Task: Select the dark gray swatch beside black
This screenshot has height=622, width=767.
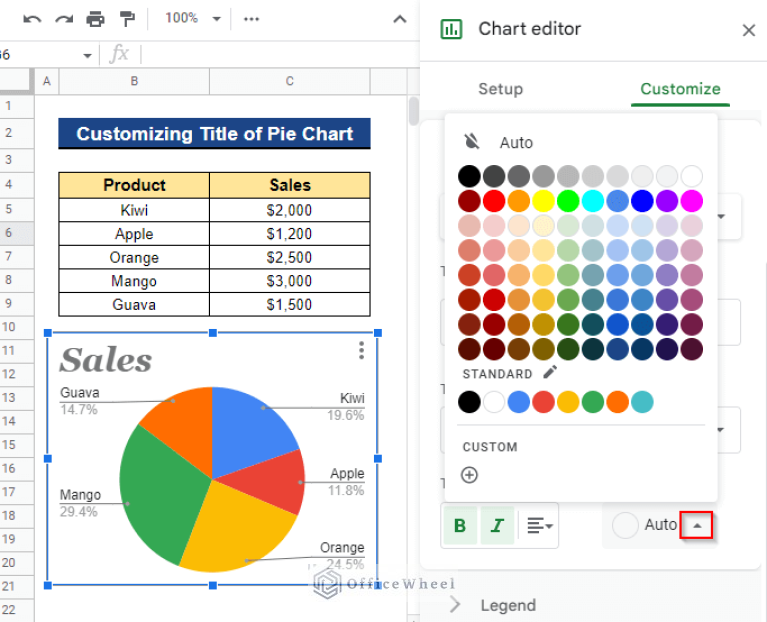Action: pos(494,176)
